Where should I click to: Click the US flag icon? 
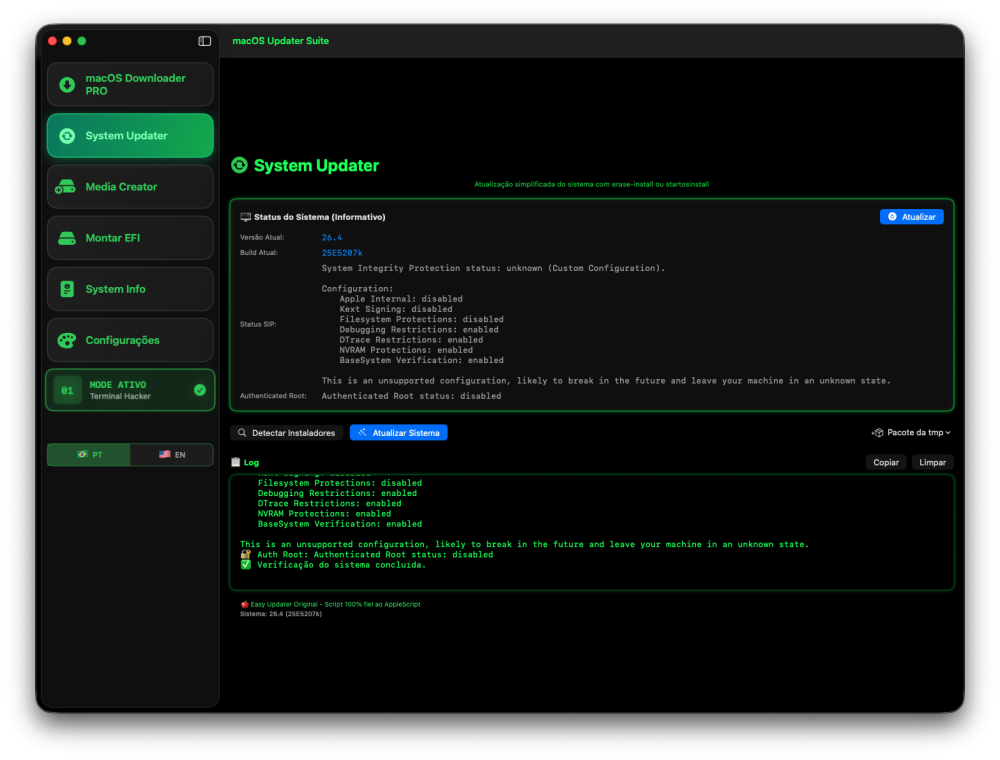pos(165,455)
